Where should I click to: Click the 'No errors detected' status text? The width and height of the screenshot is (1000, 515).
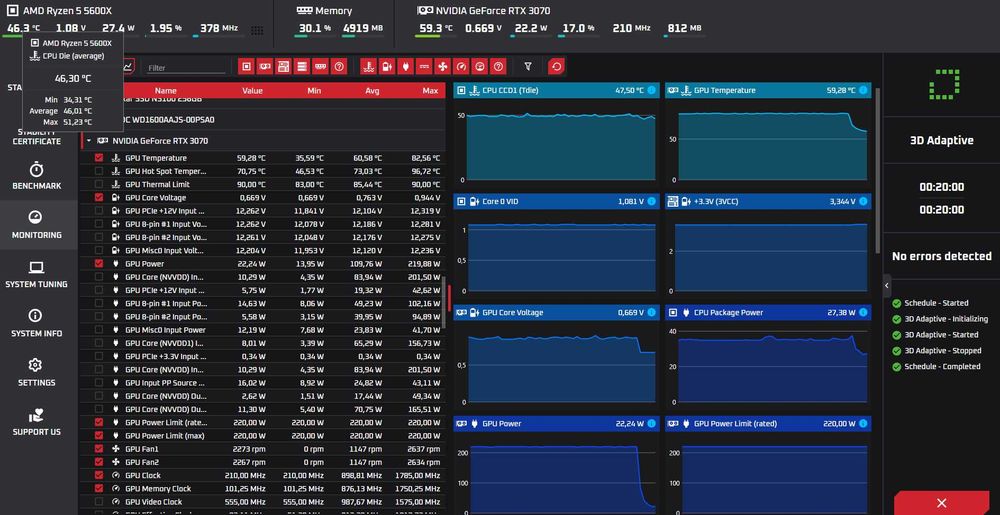coord(941,256)
